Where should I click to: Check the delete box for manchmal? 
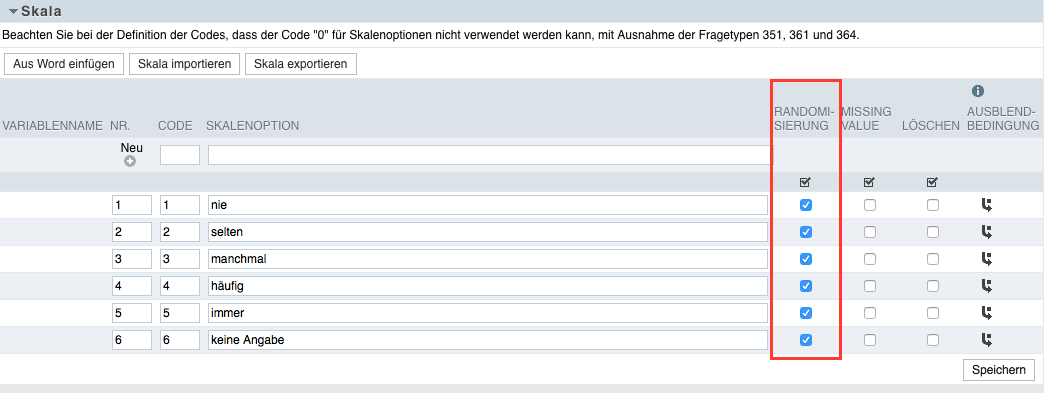[x=933, y=259]
